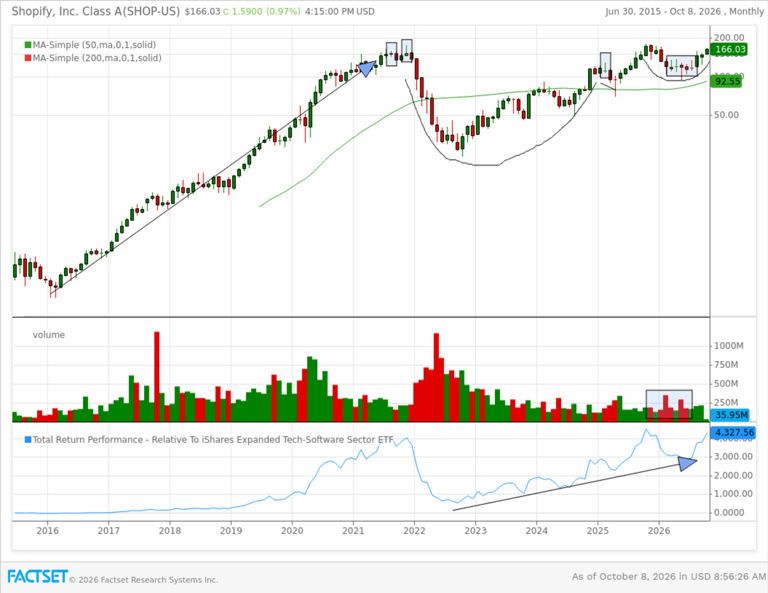Click the green 92.55 moving average tag
This screenshot has width=768, height=593.
click(727, 81)
